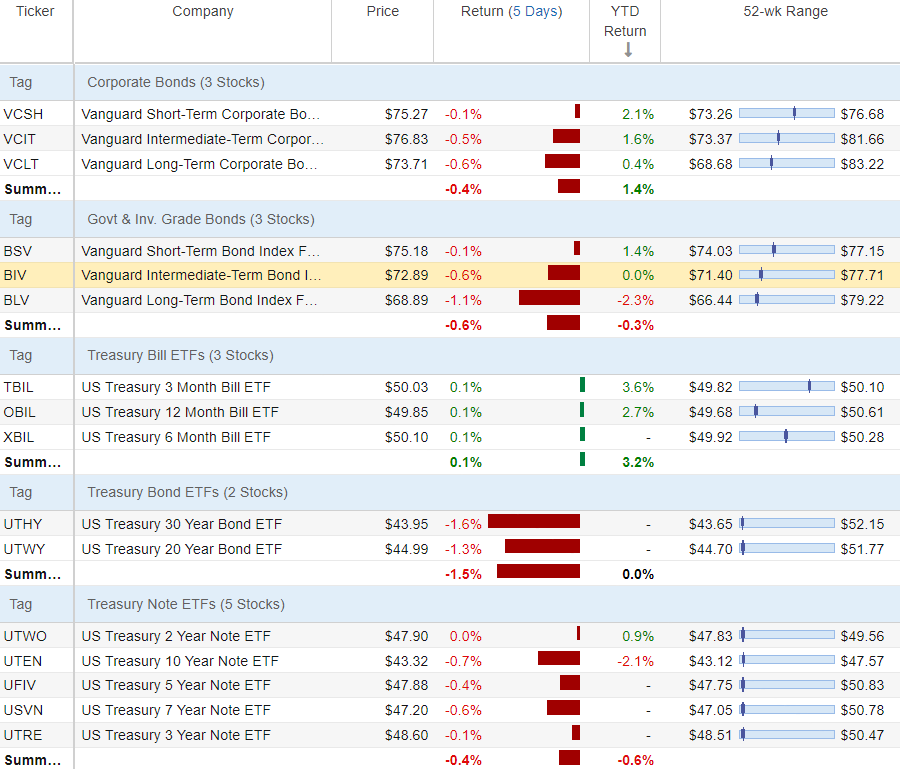Viewport: 900px width, 769px height.
Task: Click the BLV 5-day return bar
Action: click(x=549, y=297)
